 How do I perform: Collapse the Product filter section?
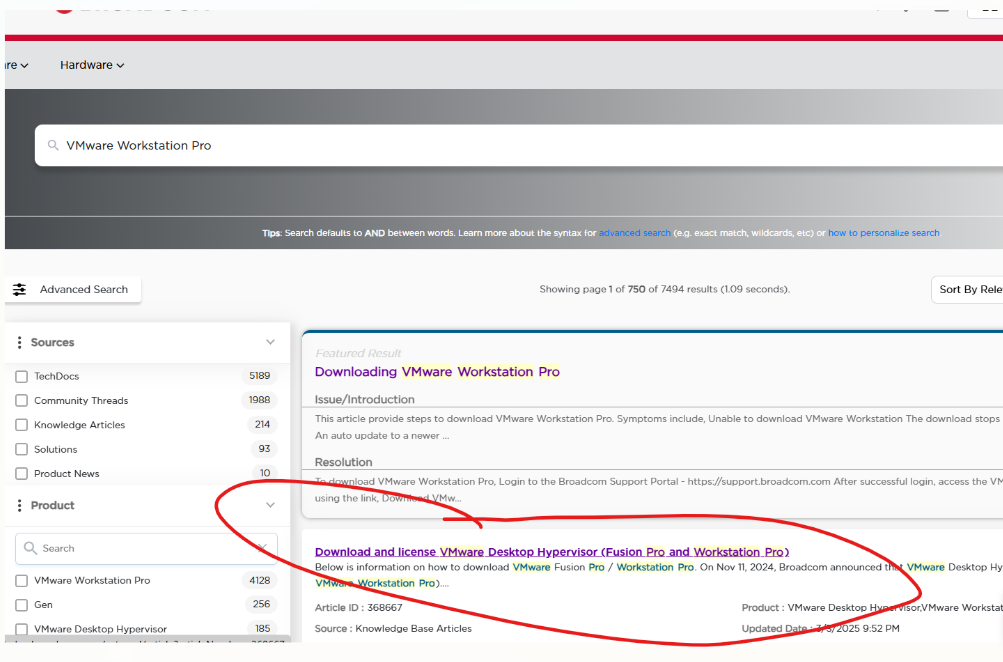(270, 505)
